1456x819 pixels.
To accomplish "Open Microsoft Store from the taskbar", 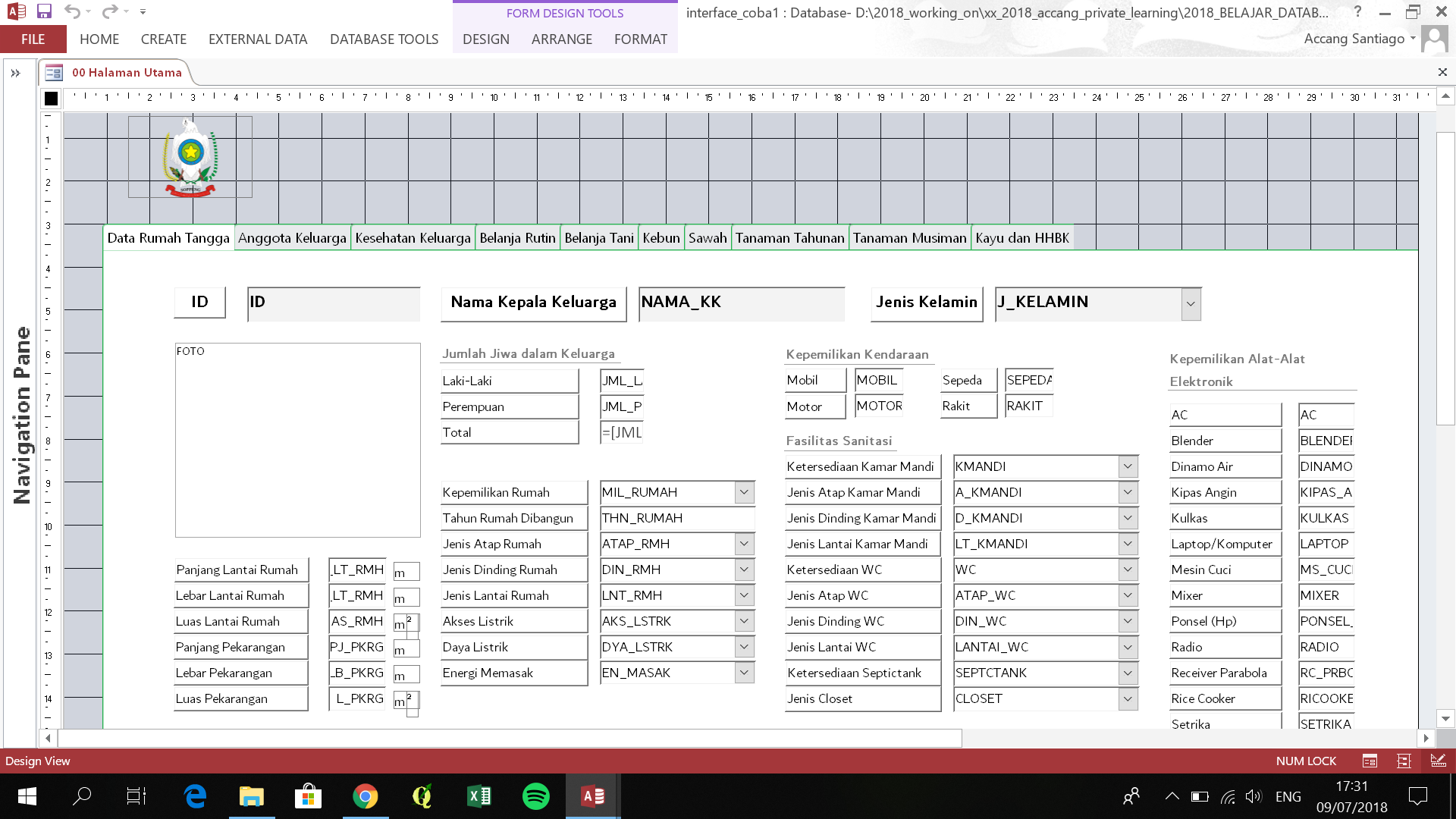I will [308, 796].
